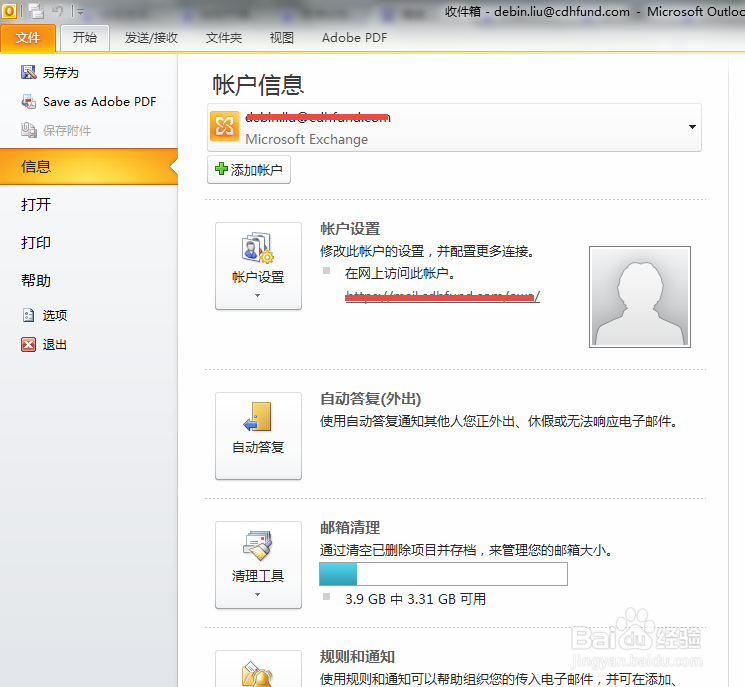Click the Outlook application icon in title bar

pos(9,11)
